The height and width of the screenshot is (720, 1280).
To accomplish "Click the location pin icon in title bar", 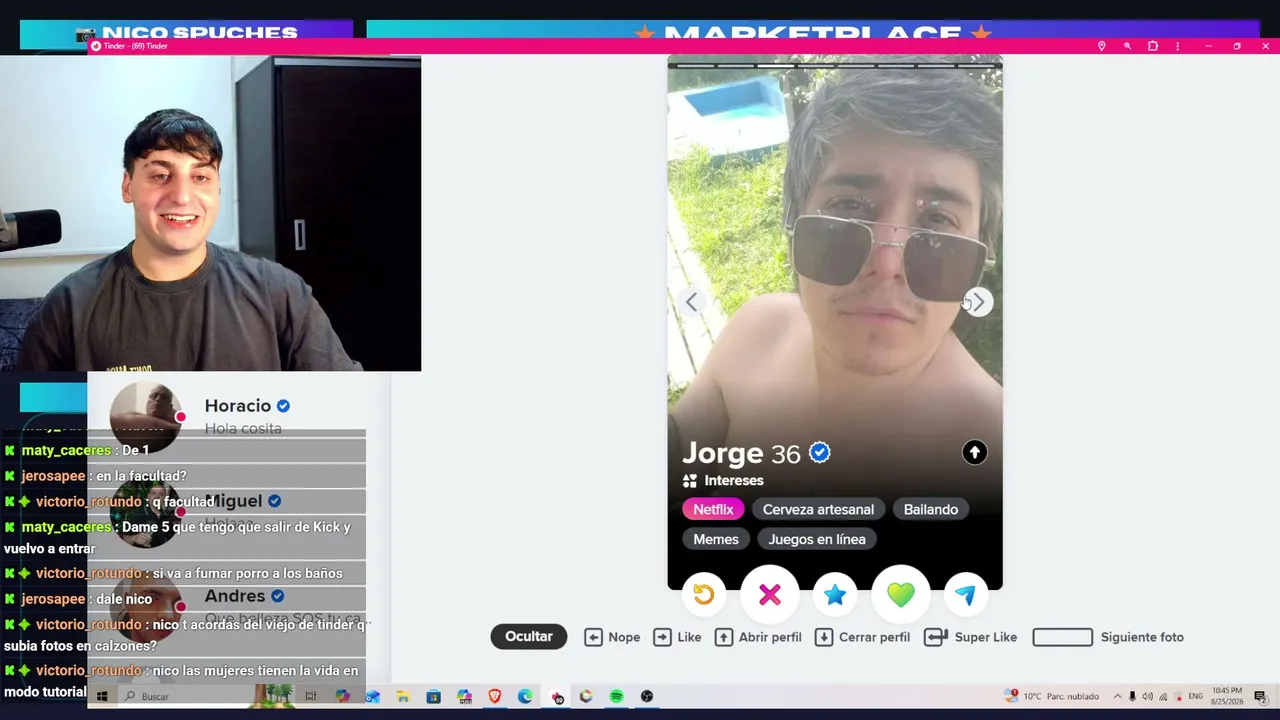I will pos(1101,46).
